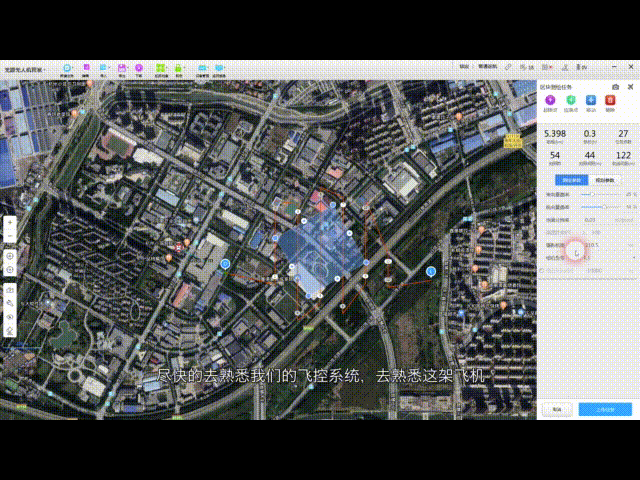Click the red delete trash icon
The height and width of the screenshot is (480, 640).
pyautogui.click(x=612, y=101)
